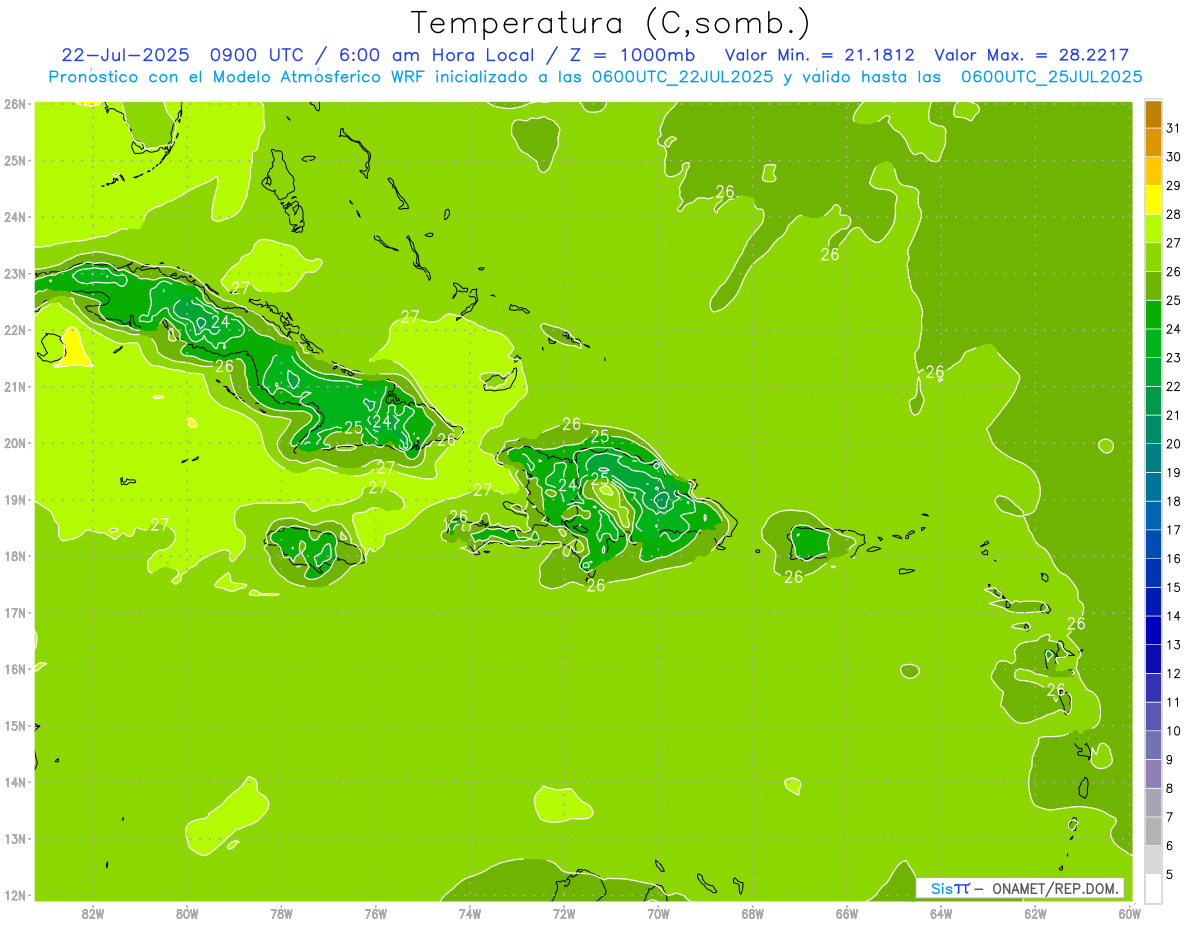
Task: Click the '22N' latitude axis label
Action: click(15, 330)
